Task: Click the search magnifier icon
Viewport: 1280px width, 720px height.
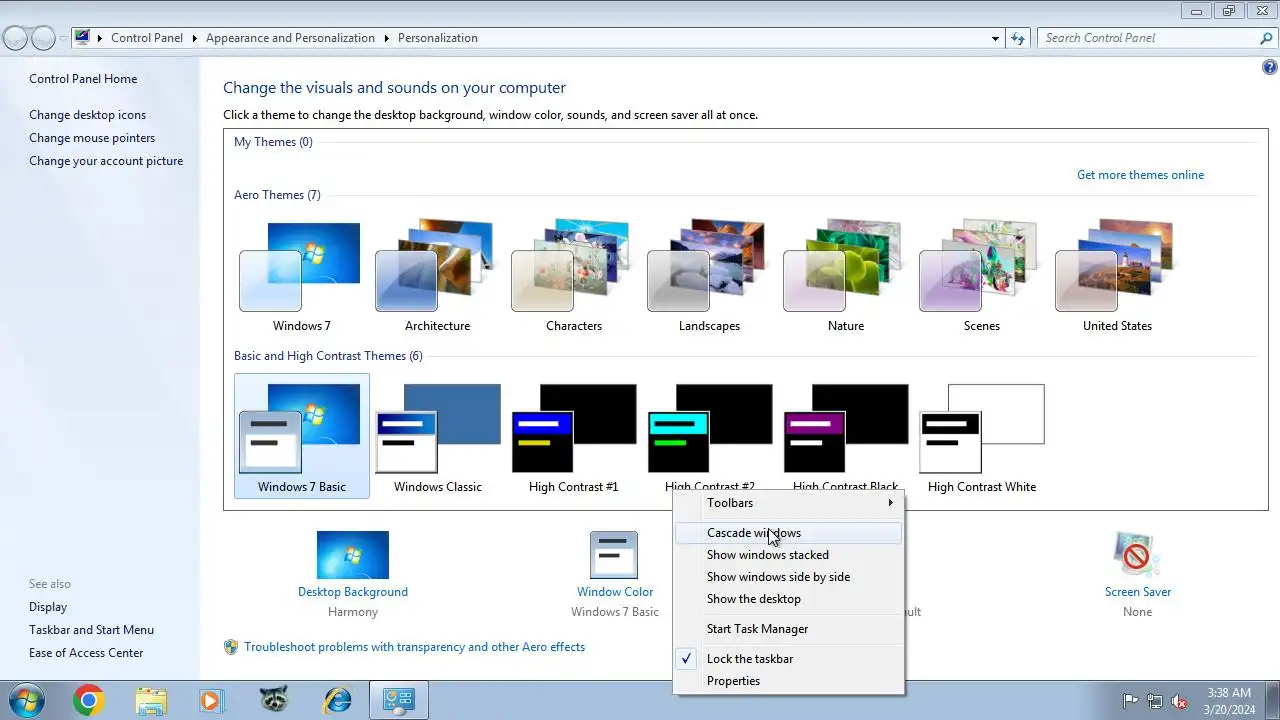Action: (1266, 38)
